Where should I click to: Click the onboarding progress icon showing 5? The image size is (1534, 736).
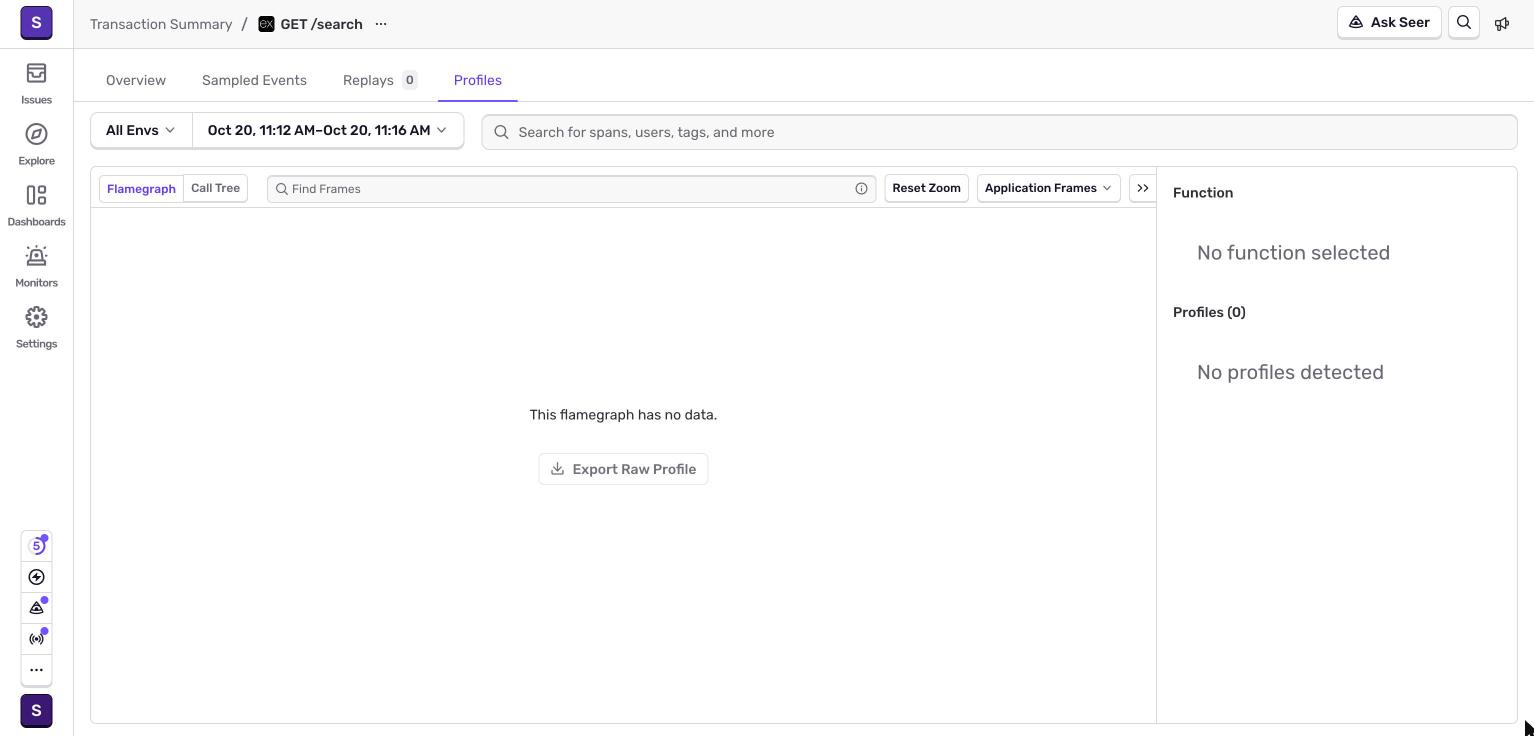[37, 546]
